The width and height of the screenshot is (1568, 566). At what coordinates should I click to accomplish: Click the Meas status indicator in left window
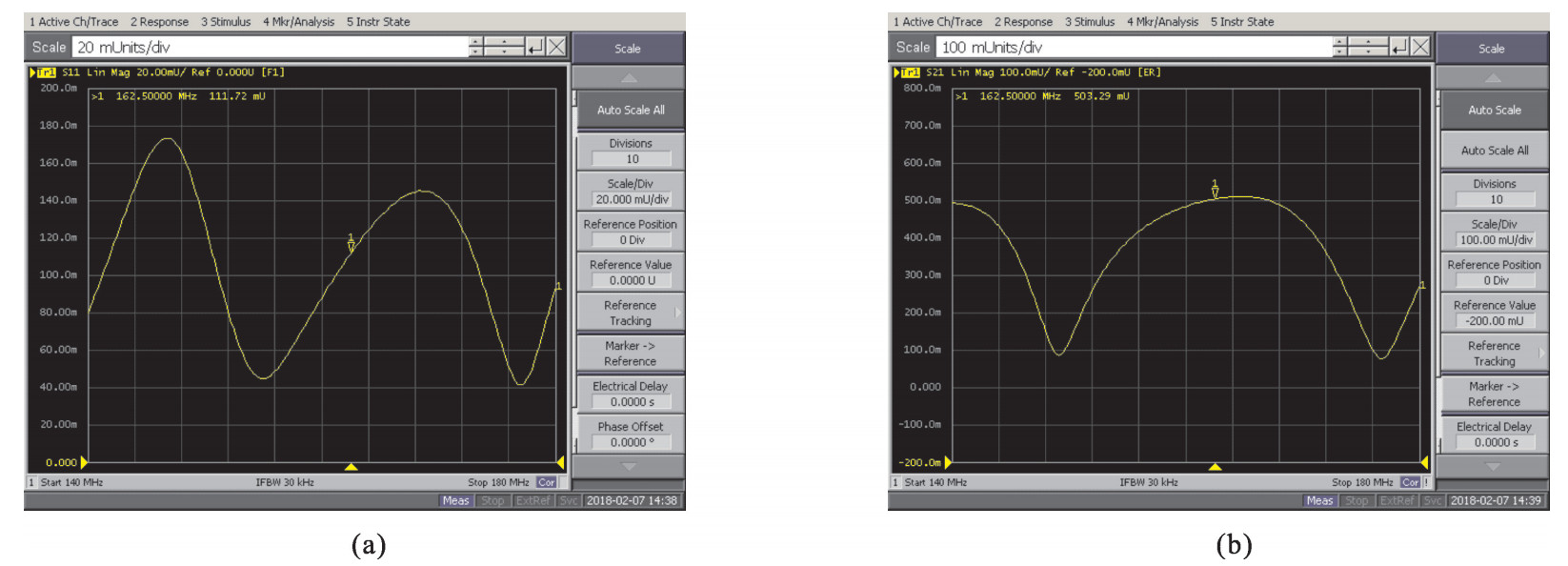455,500
